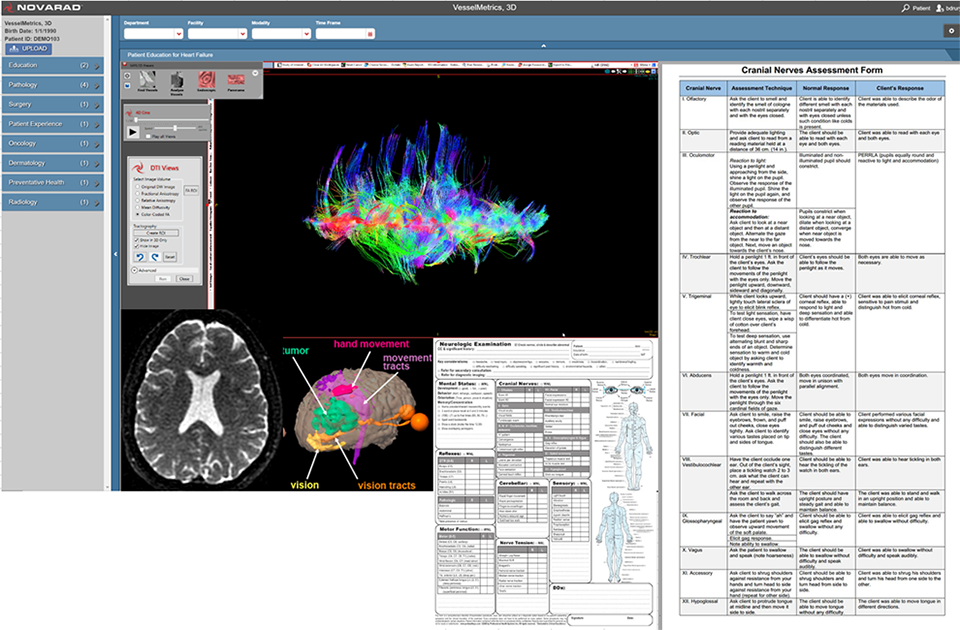This screenshot has height=630, width=960.
Task: Click the Patient search icon
Action: (x=906, y=8)
